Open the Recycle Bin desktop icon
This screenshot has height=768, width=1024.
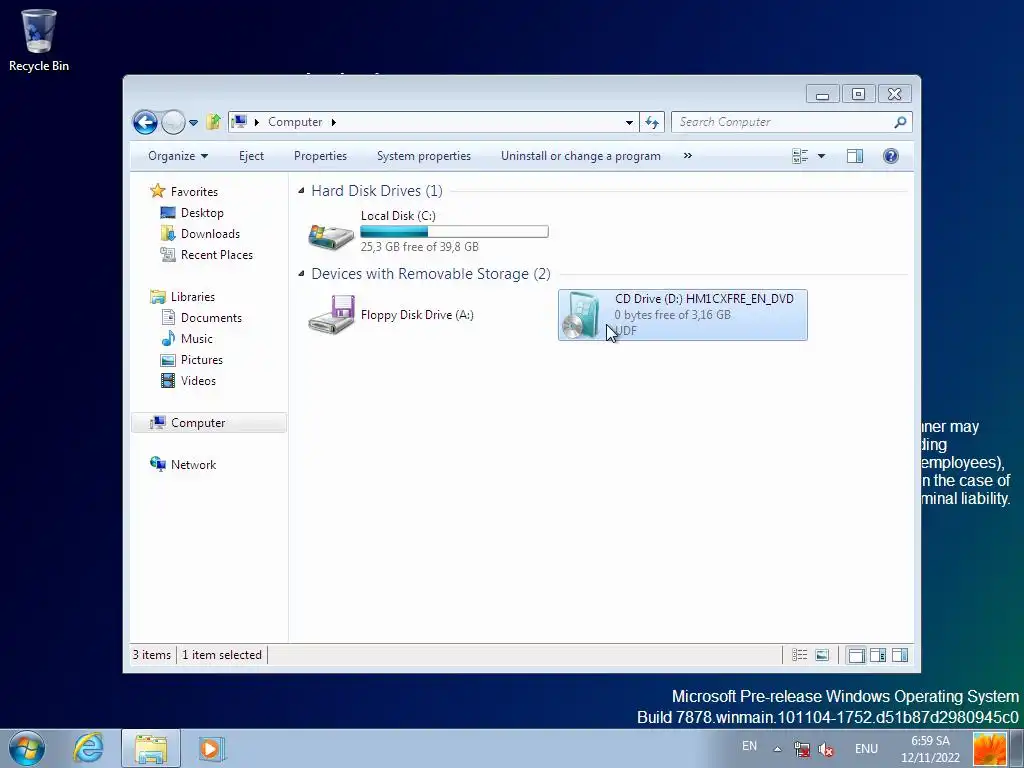[x=39, y=39]
